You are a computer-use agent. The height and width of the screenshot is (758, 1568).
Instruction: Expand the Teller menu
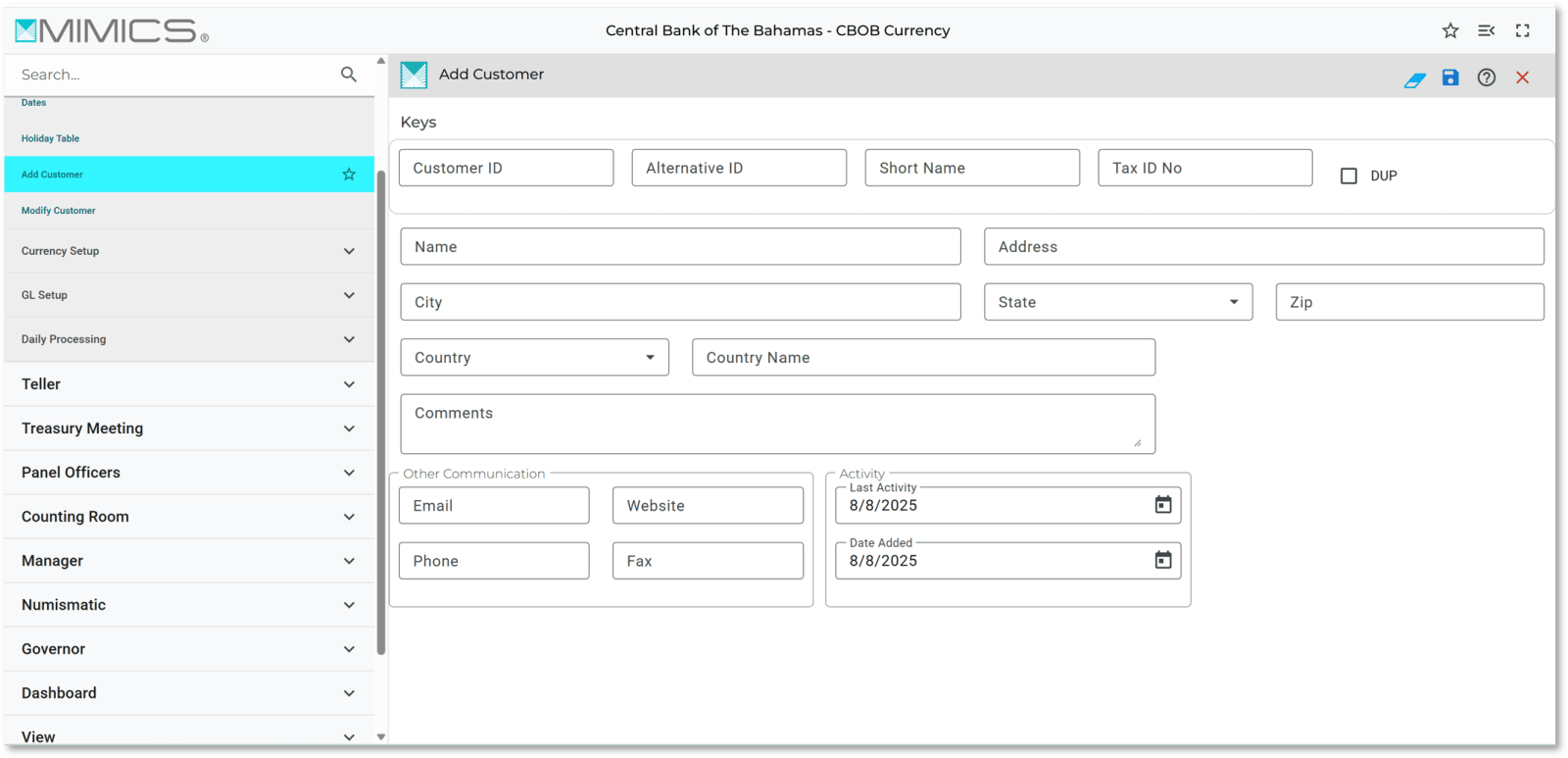coord(189,384)
